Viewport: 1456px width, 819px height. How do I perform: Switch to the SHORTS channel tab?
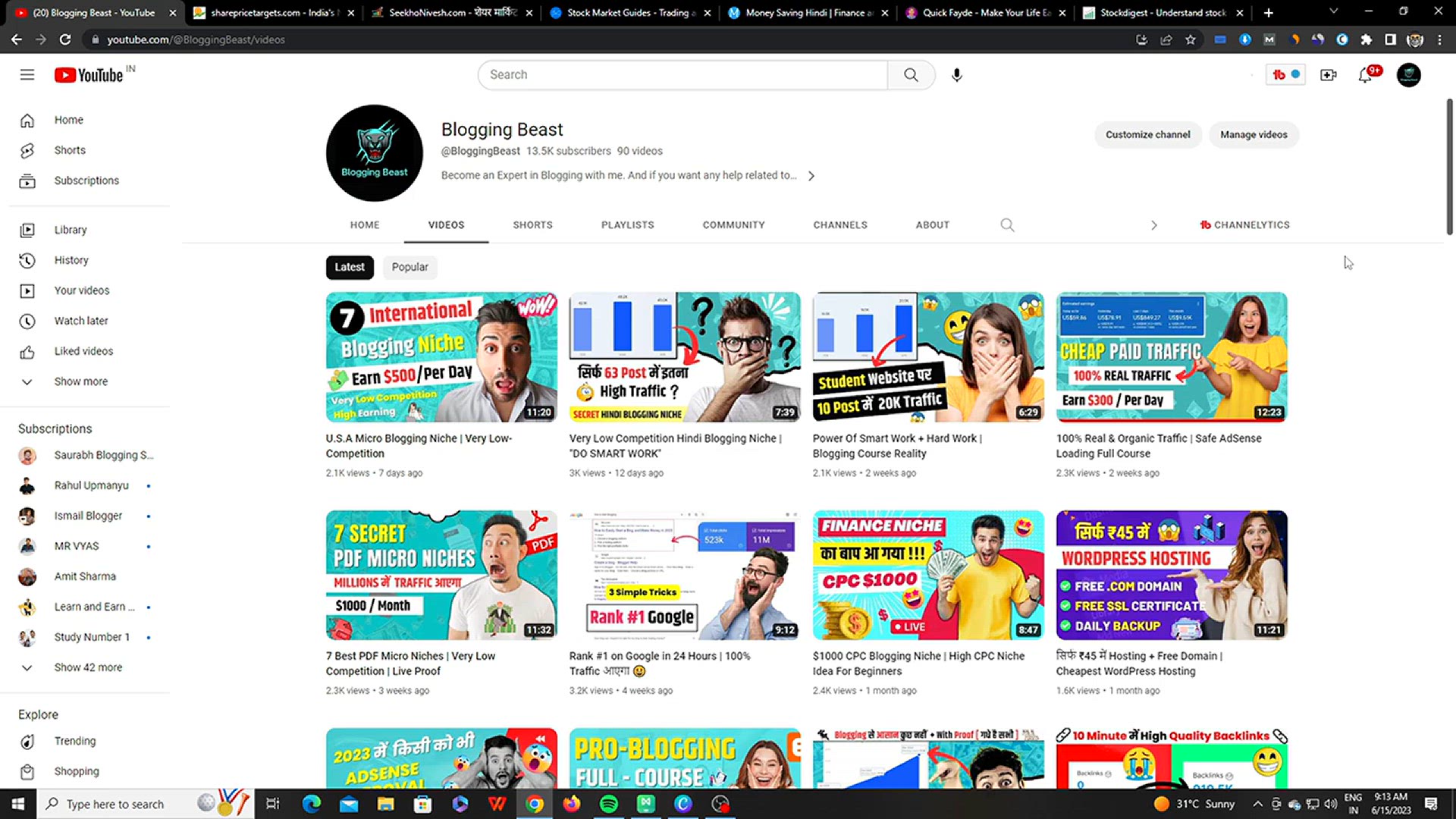(x=532, y=224)
